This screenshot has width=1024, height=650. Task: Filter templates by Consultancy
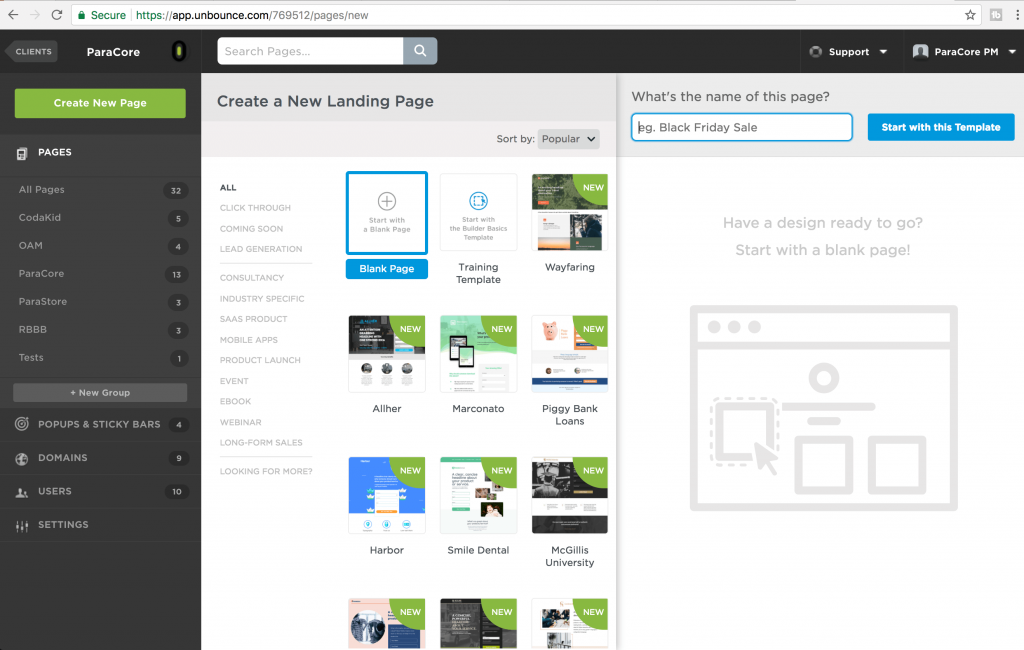[252, 278]
